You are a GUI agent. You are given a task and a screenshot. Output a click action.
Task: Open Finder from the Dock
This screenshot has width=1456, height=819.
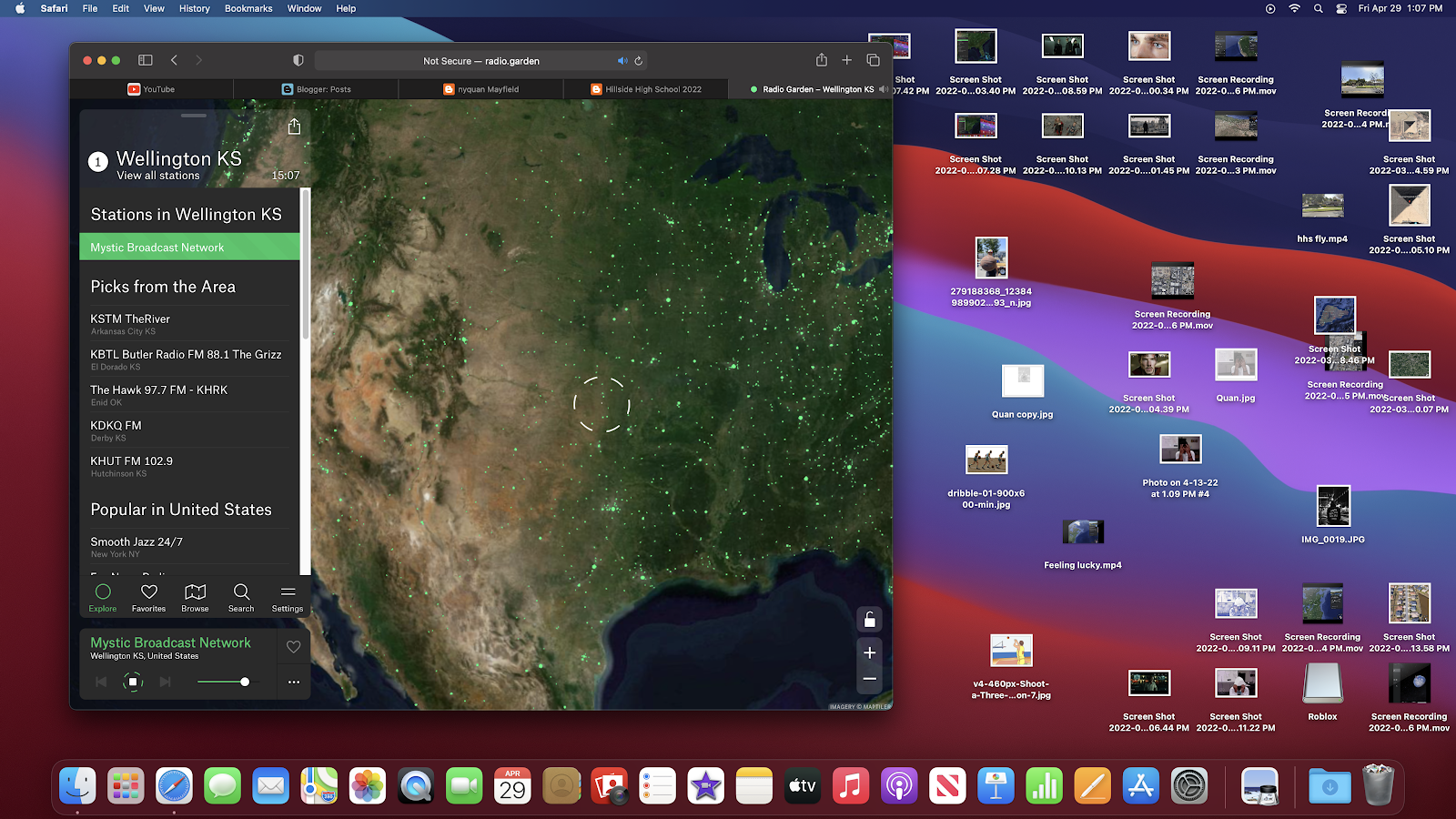click(x=78, y=785)
